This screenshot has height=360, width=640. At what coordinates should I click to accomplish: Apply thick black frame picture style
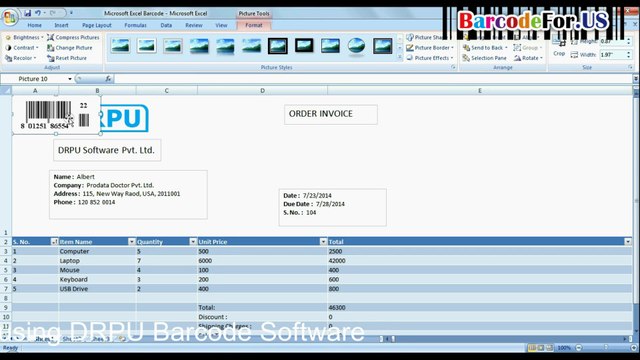pyautogui.click(x=304, y=46)
